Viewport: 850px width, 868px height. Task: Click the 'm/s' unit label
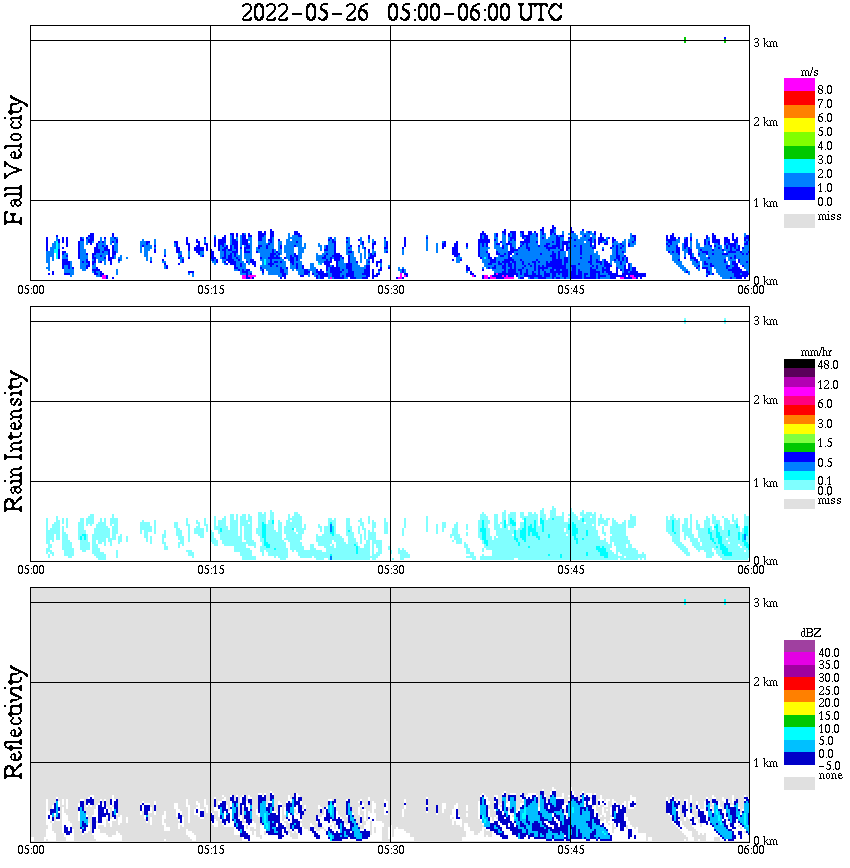coord(809,72)
